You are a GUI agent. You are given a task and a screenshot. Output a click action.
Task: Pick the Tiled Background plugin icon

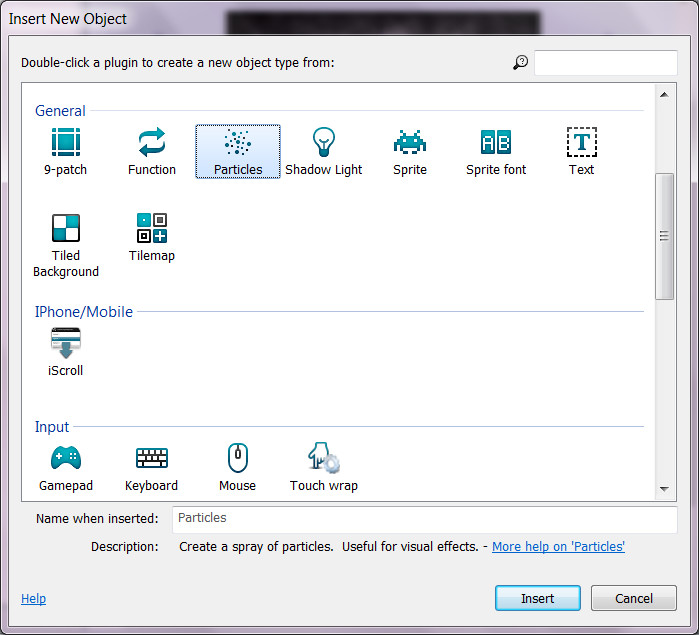click(66, 228)
